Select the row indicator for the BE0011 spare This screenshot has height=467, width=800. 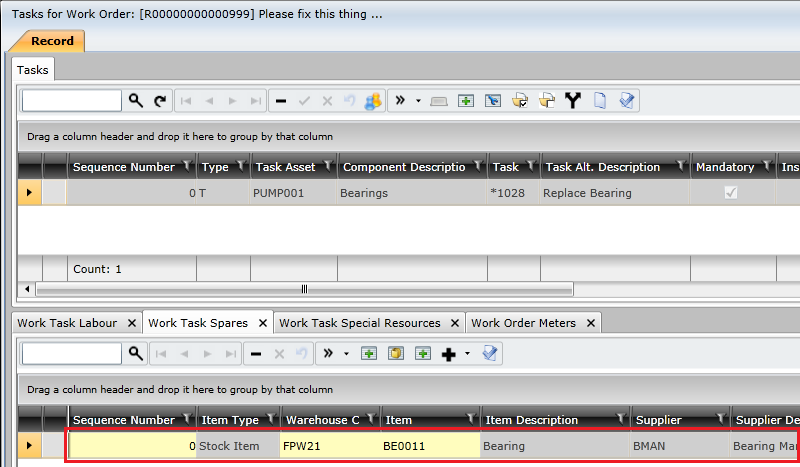[x=29, y=445]
